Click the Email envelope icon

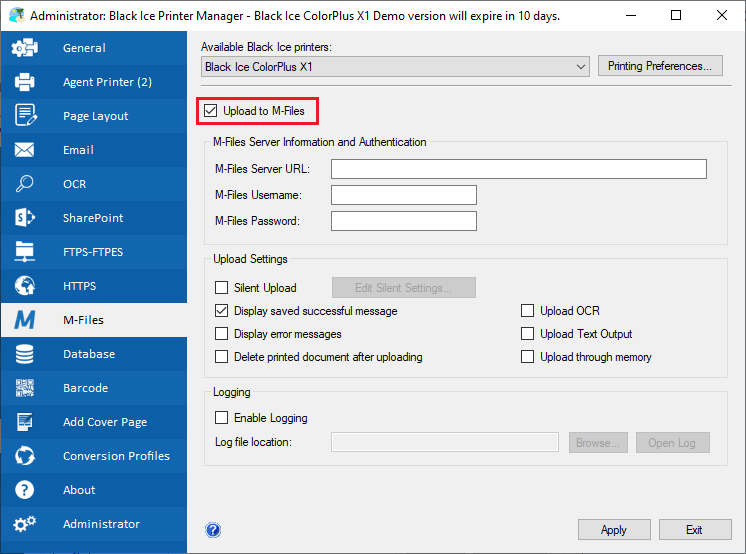pos(25,150)
